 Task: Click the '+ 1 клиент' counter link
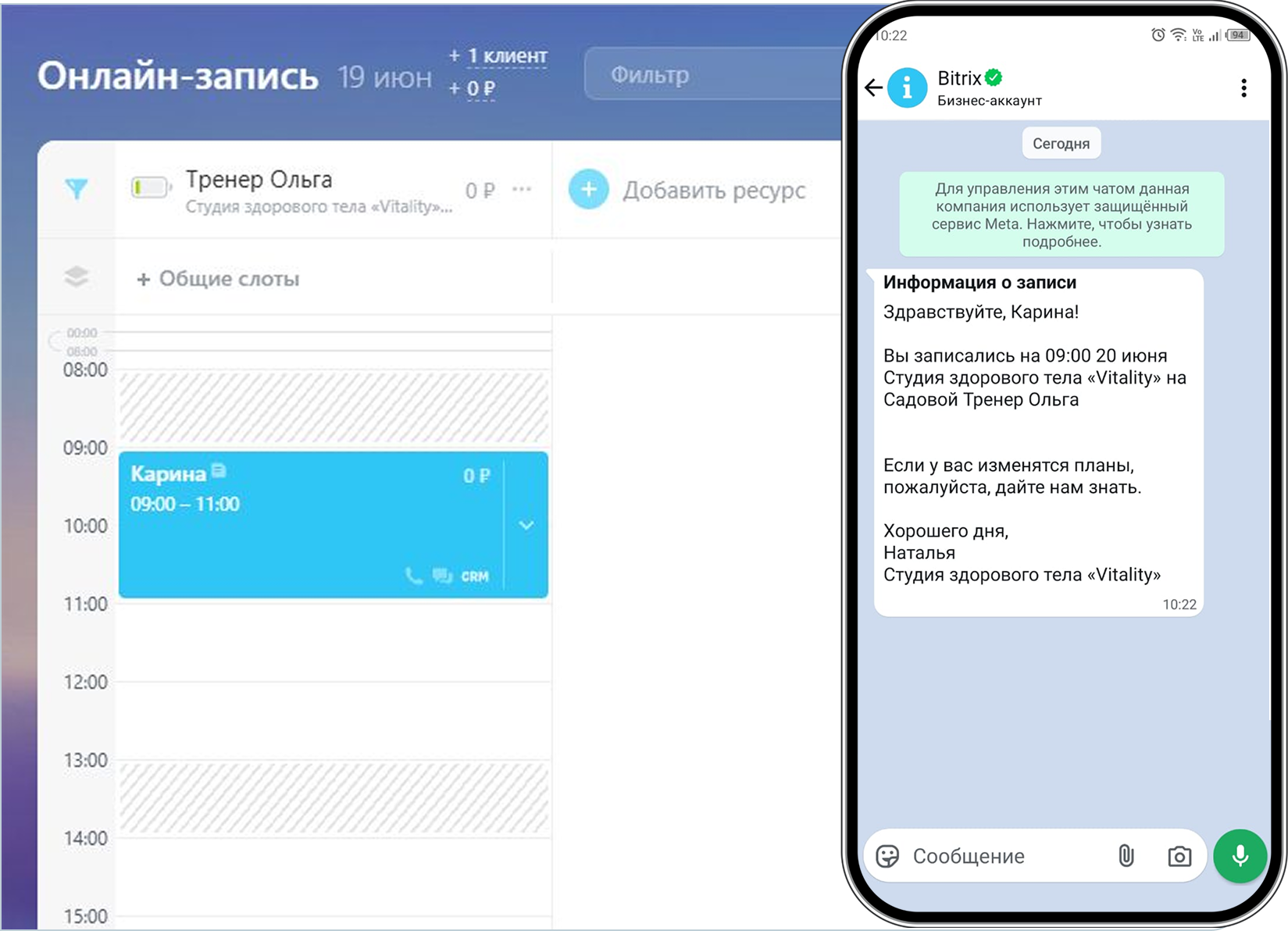[x=498, y=56]
